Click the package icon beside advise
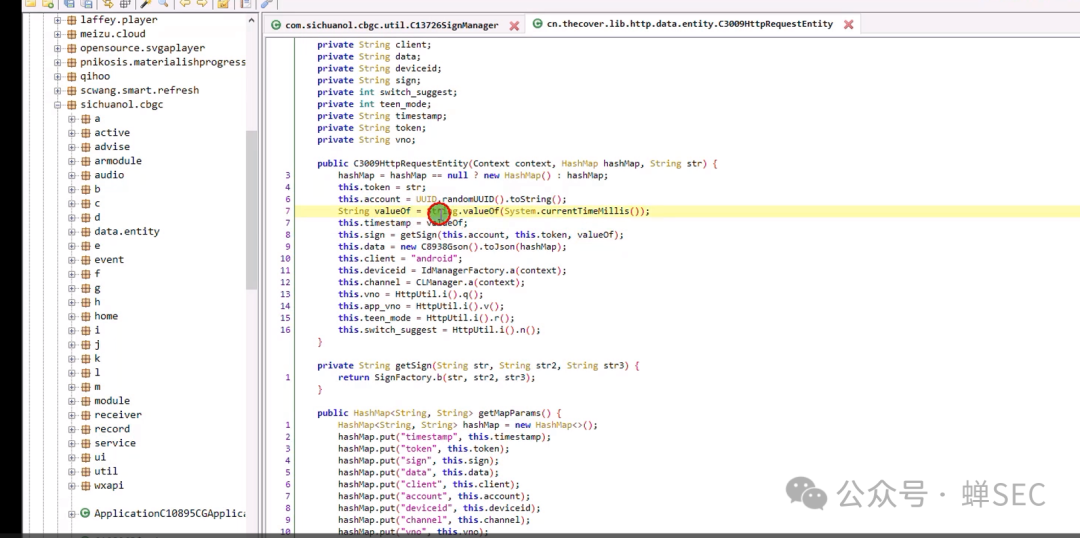The height and width of the screenshot is (538, 1080). [85, 147]
